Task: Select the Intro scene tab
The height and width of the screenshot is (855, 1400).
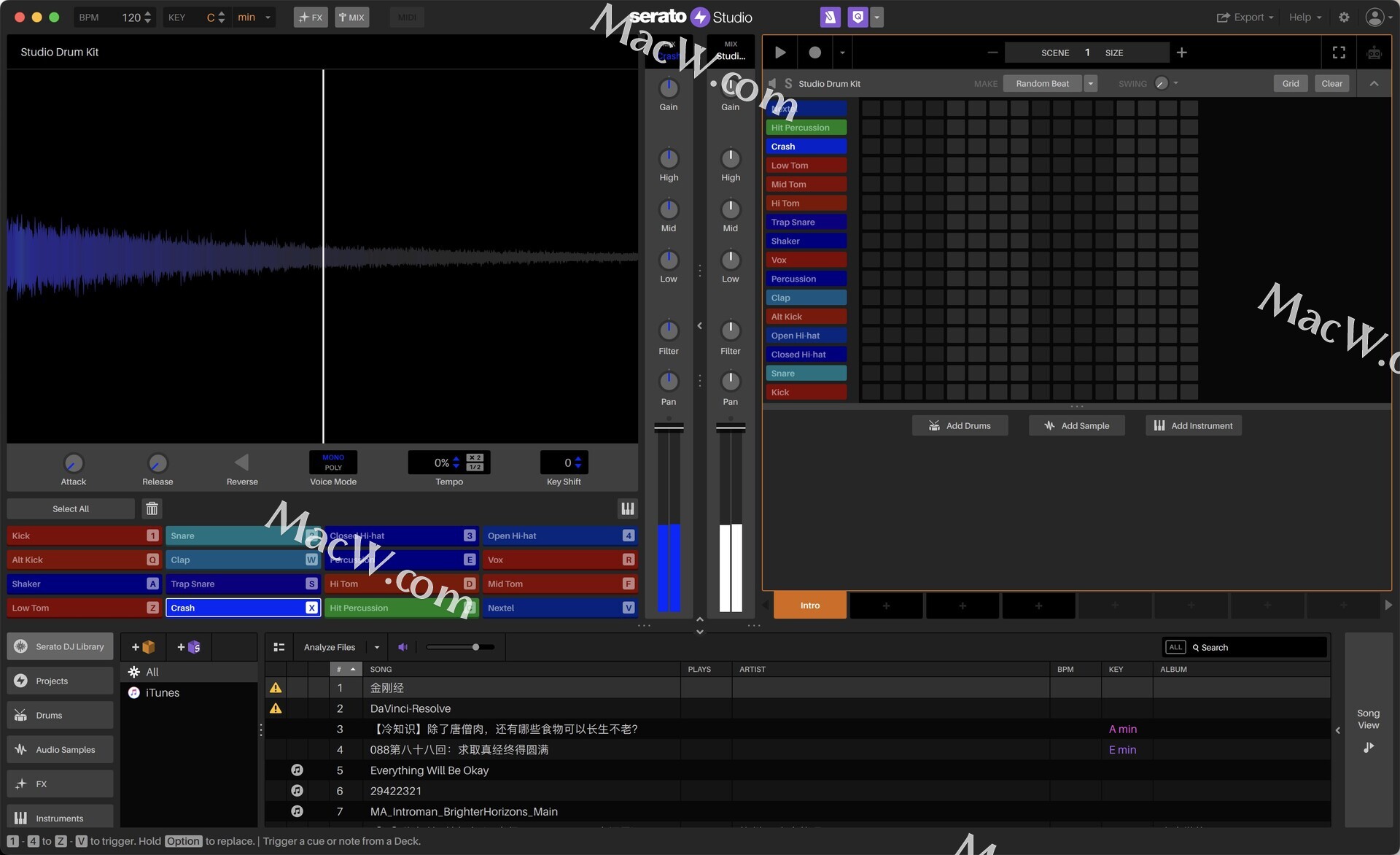Action: (810, 606)
